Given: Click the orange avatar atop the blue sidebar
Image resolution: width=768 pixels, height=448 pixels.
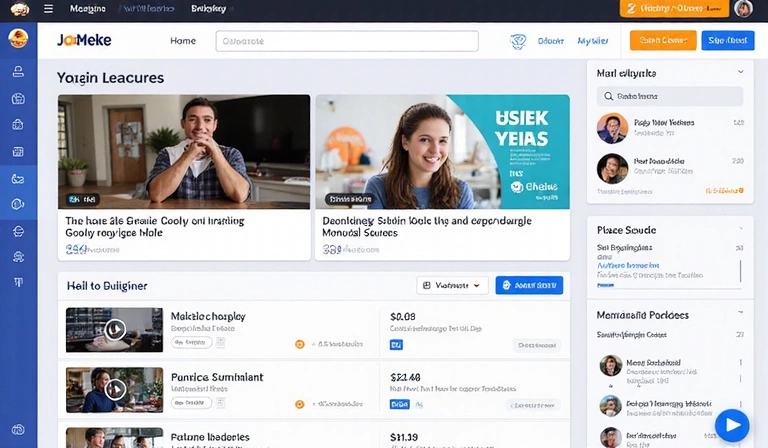Looking at the screenshot, I should tap(18, 39).
